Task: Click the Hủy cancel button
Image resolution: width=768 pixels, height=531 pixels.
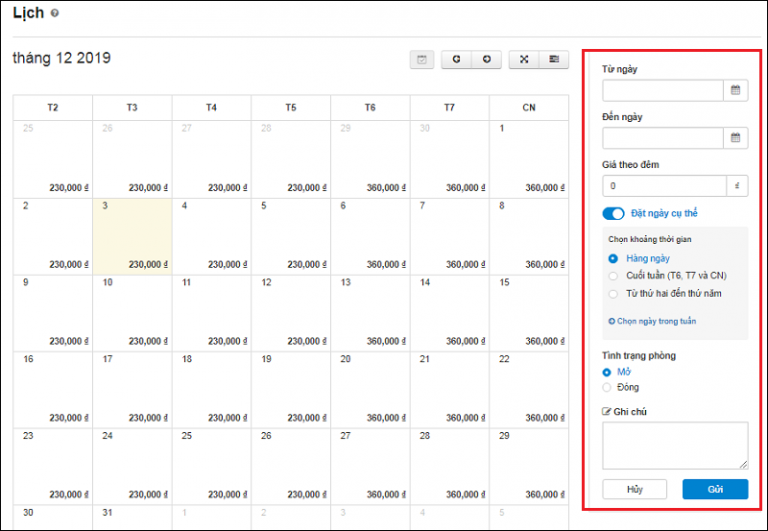Action: [x=634, y=489]
